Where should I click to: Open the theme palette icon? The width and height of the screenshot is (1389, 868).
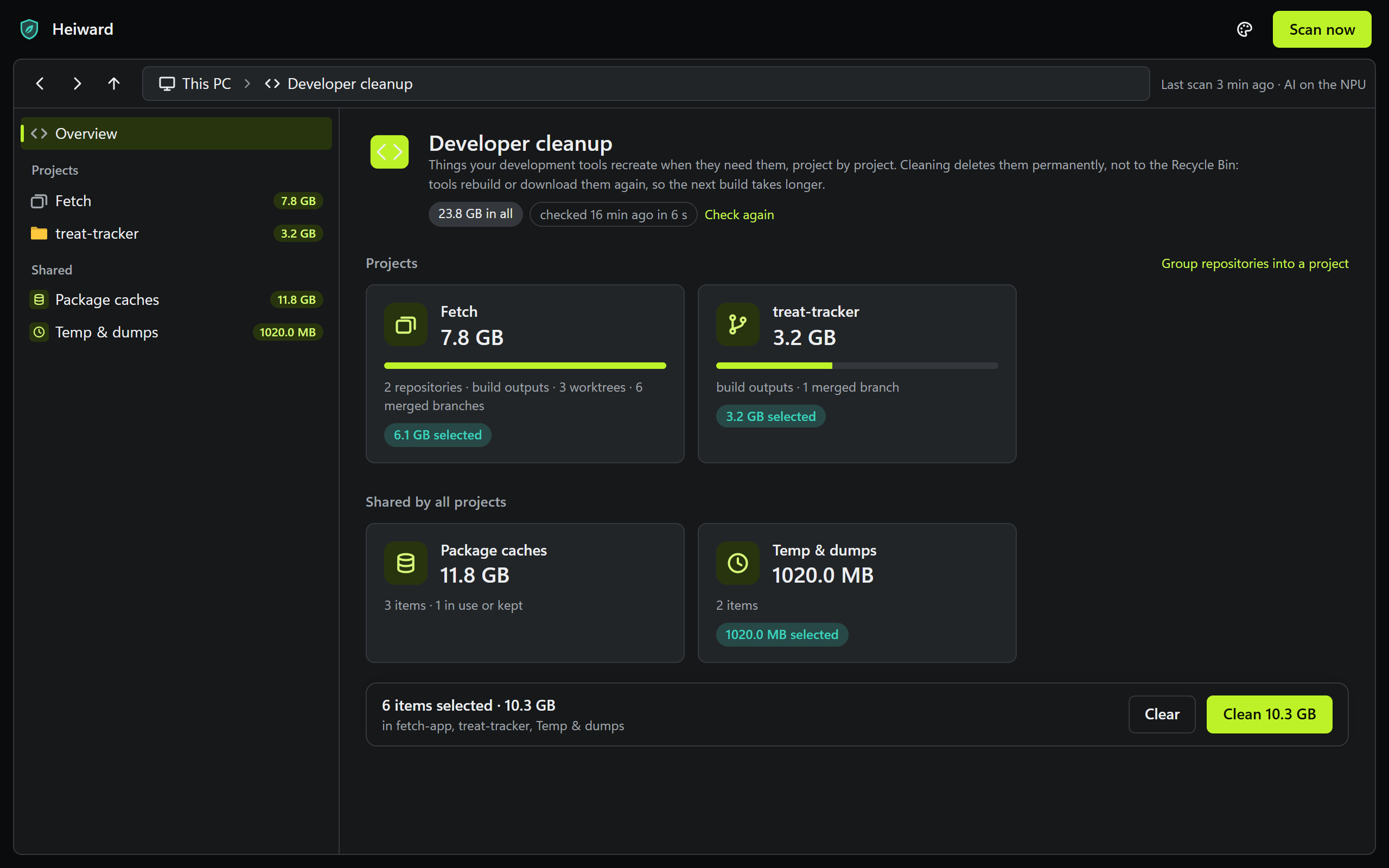click(x=1244, y=29)
